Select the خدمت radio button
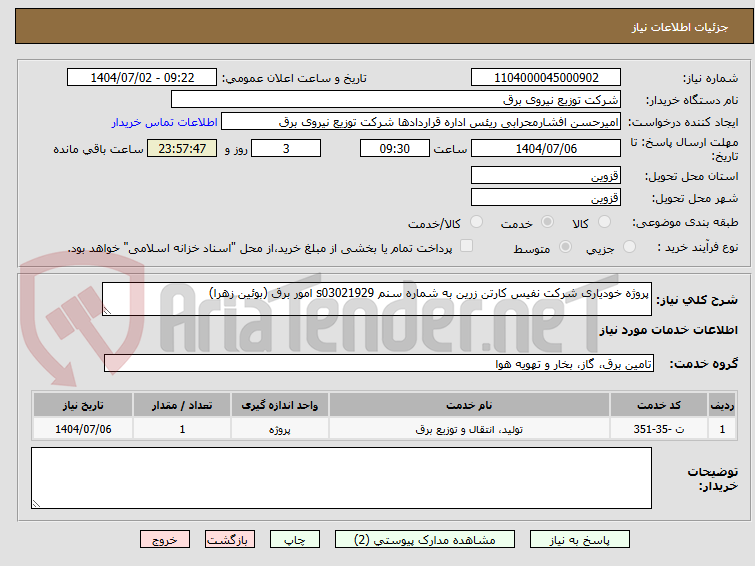 point(547,222)
